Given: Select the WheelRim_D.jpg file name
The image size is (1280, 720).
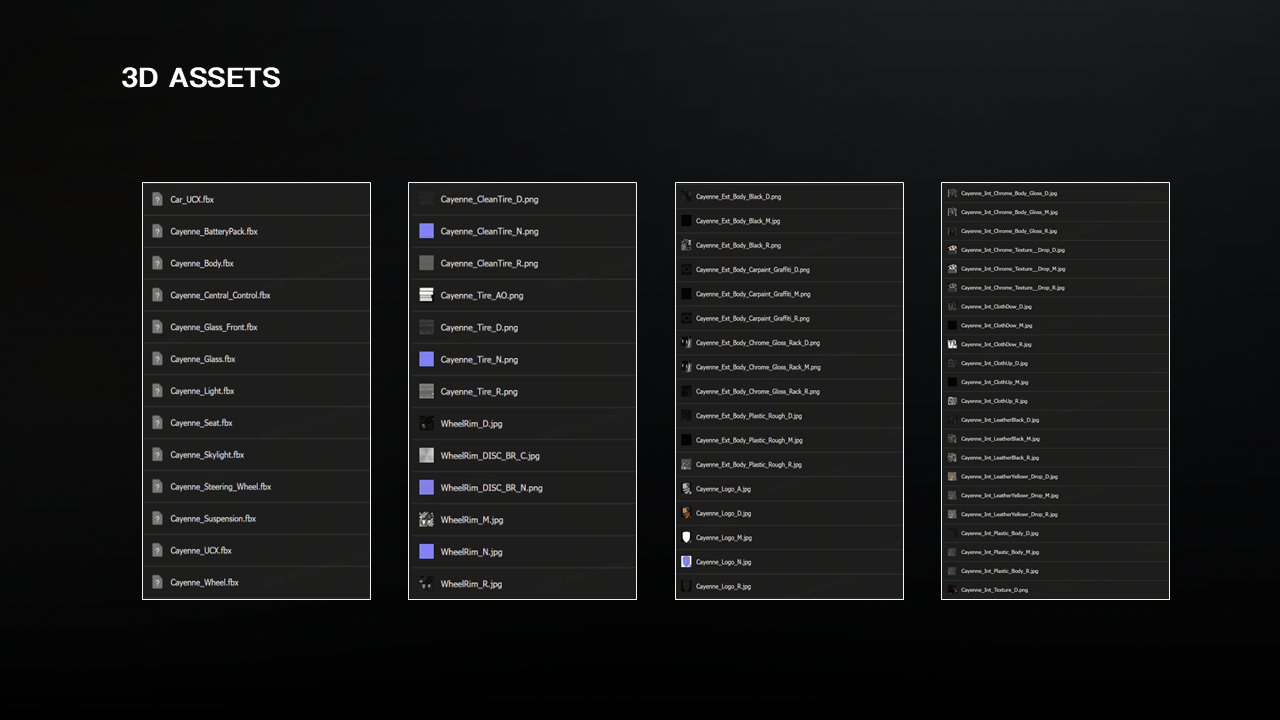Looking at the screenshot, I should pos(471,424).
